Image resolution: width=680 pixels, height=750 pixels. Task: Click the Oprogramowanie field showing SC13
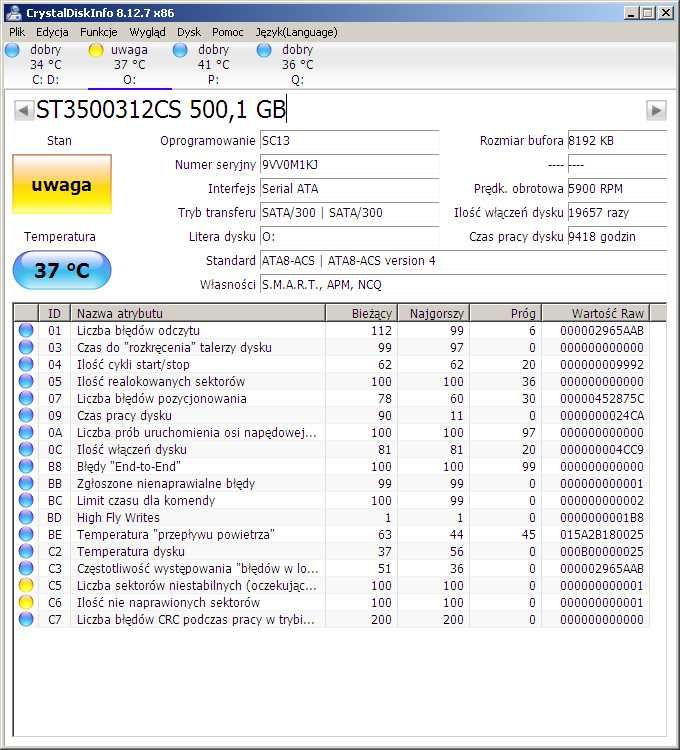coord(350,141)
